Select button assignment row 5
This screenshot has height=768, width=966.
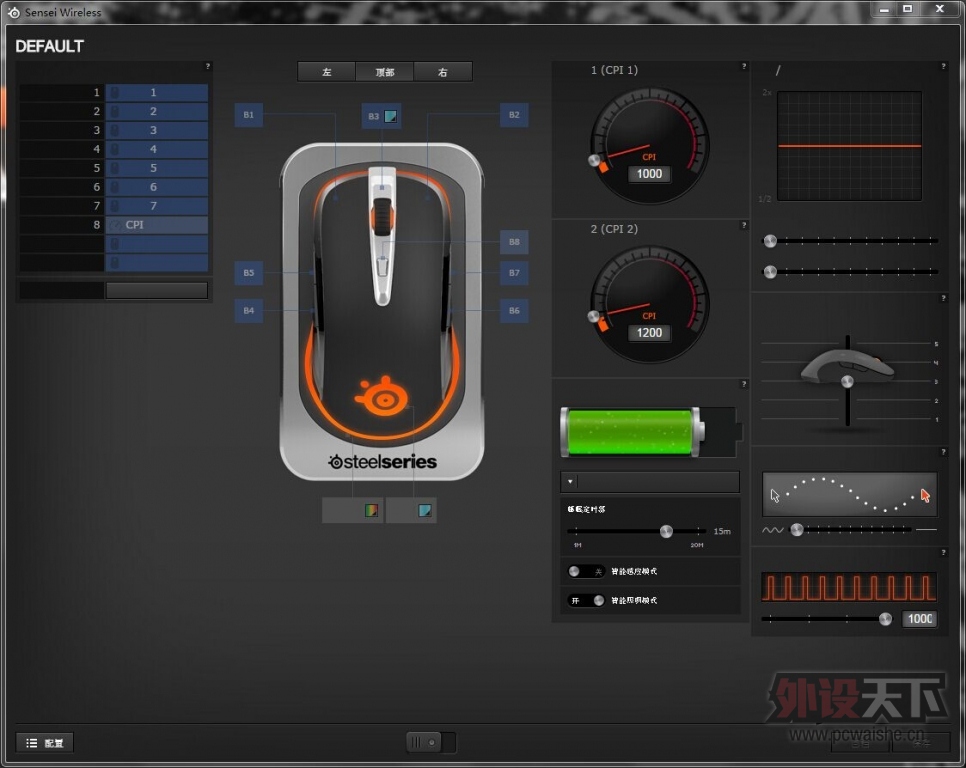pos(156,168)
